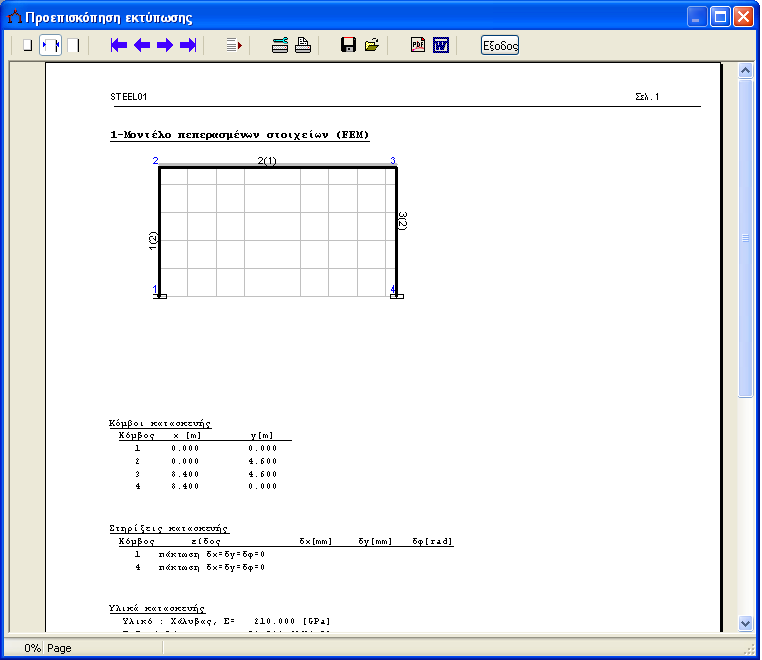
Task: Open the printer setup icon
Action: coord(280,46)
